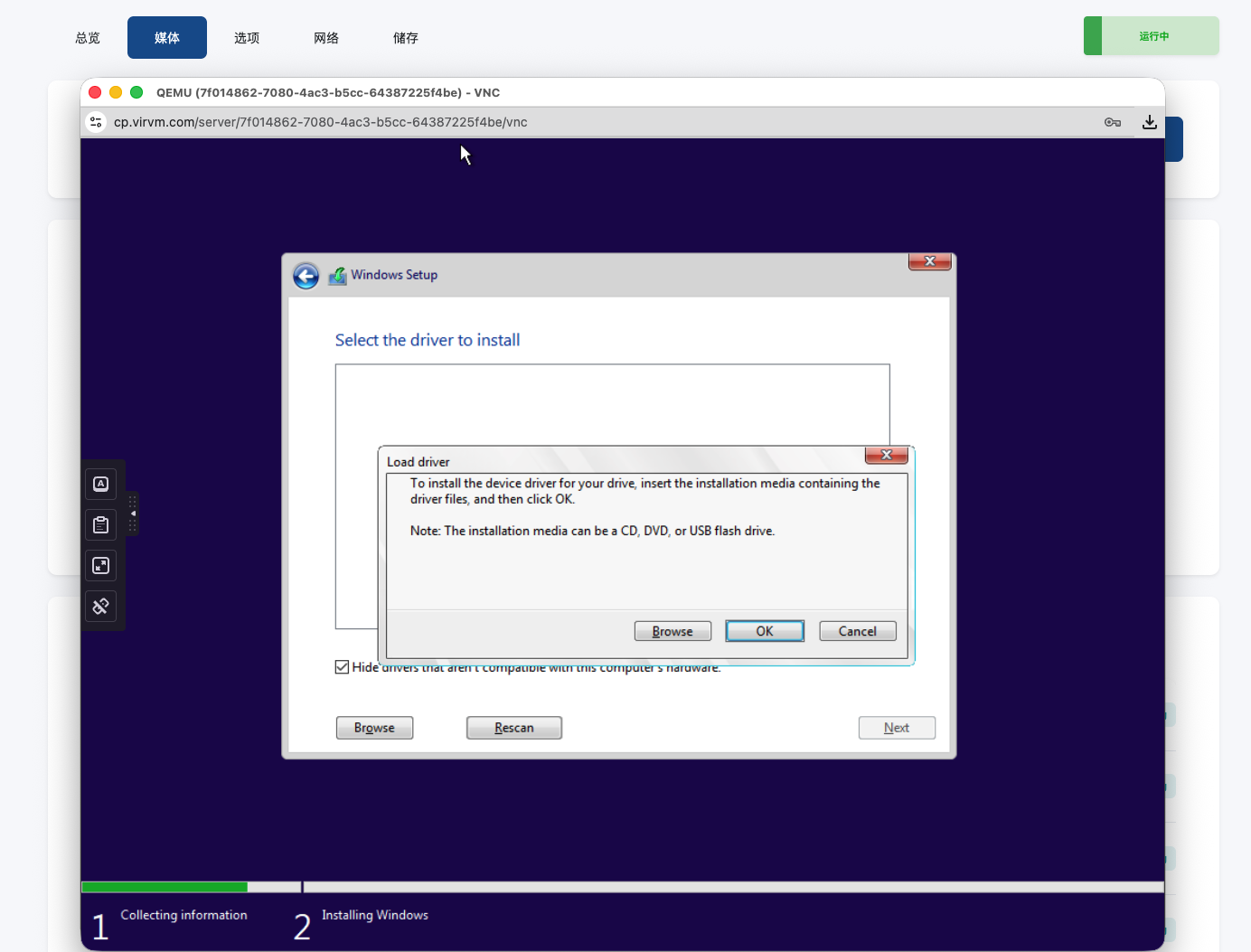Screen dimensions: 1251x952
Task: Switch to the 总览 tab
Action: click(88, 38)
